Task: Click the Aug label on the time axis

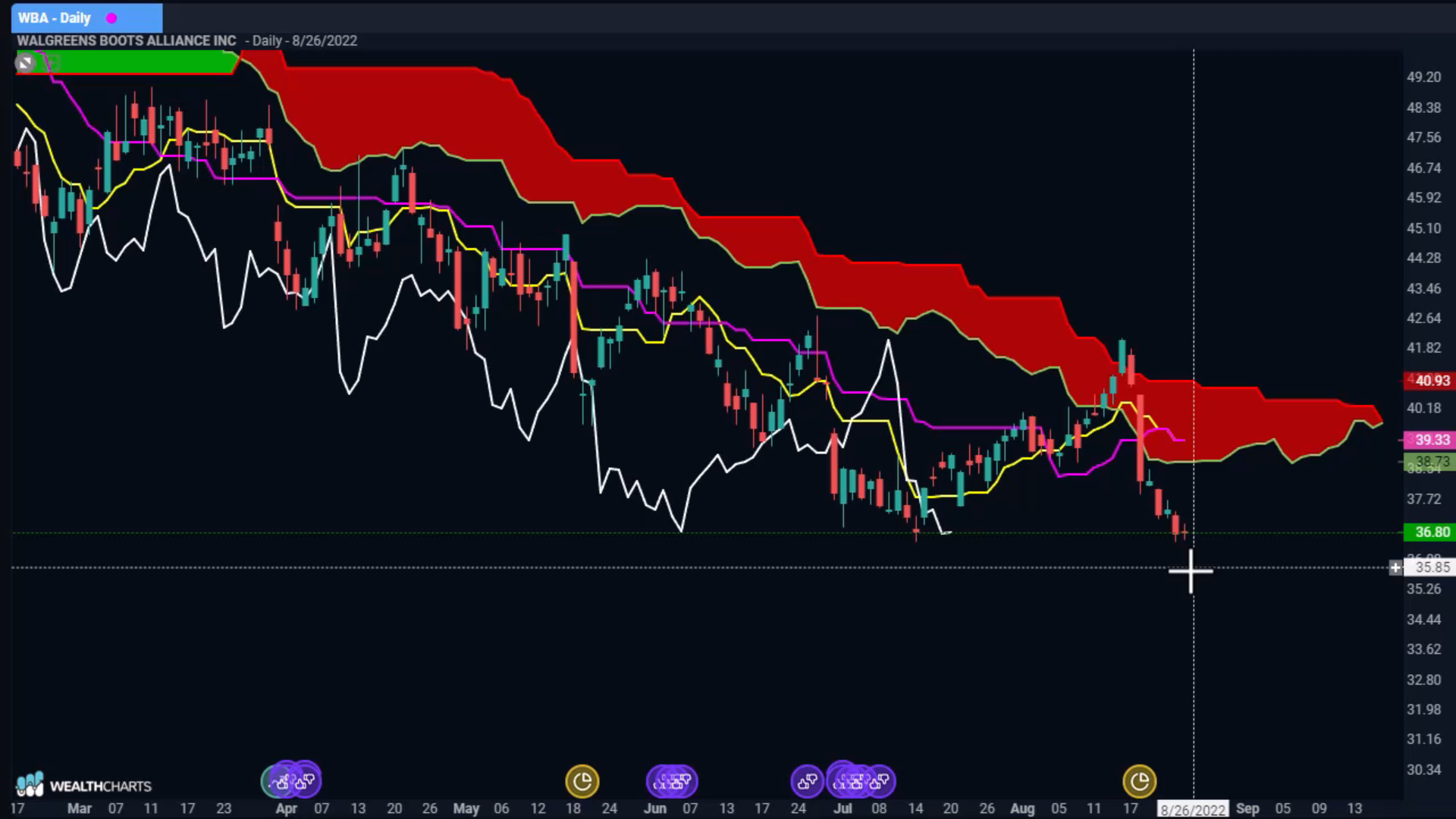Action: (1022, 808)
